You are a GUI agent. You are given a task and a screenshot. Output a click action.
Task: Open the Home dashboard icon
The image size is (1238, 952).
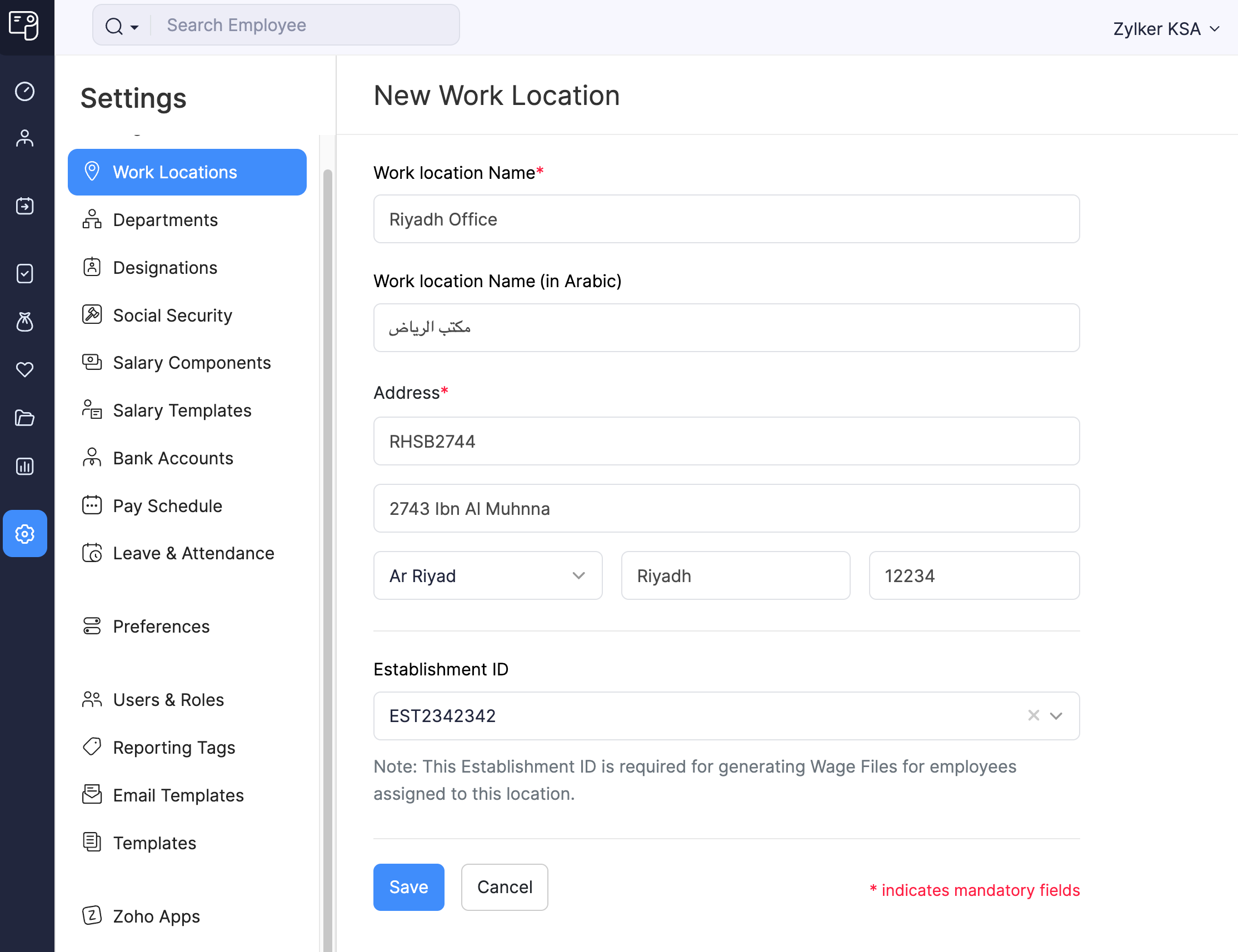25,91
